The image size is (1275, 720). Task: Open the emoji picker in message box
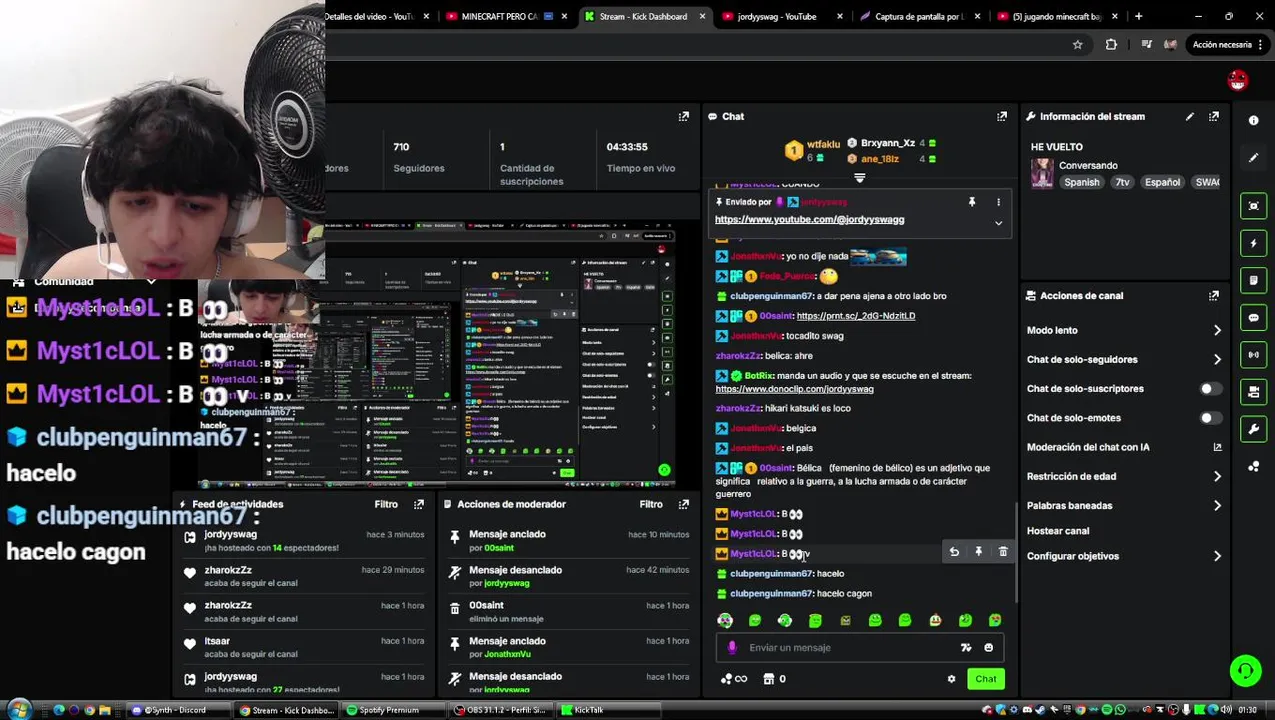coord(988,648)
